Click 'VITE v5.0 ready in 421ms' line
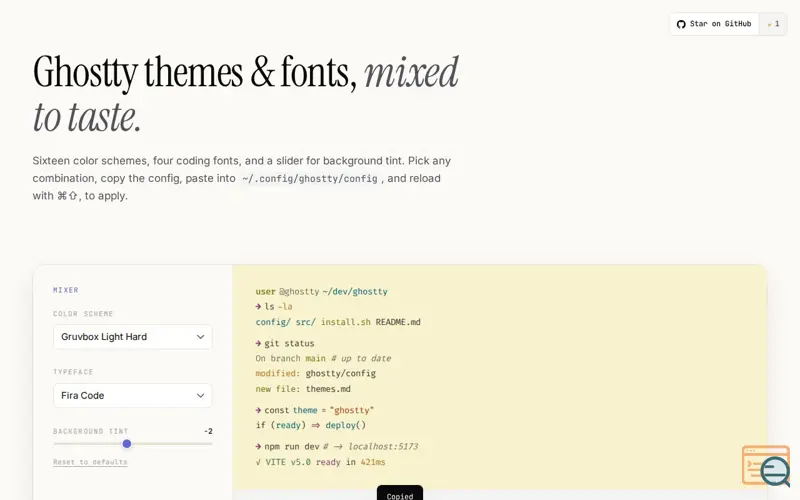This screenshot has height=500, width=800. (320, 462)
